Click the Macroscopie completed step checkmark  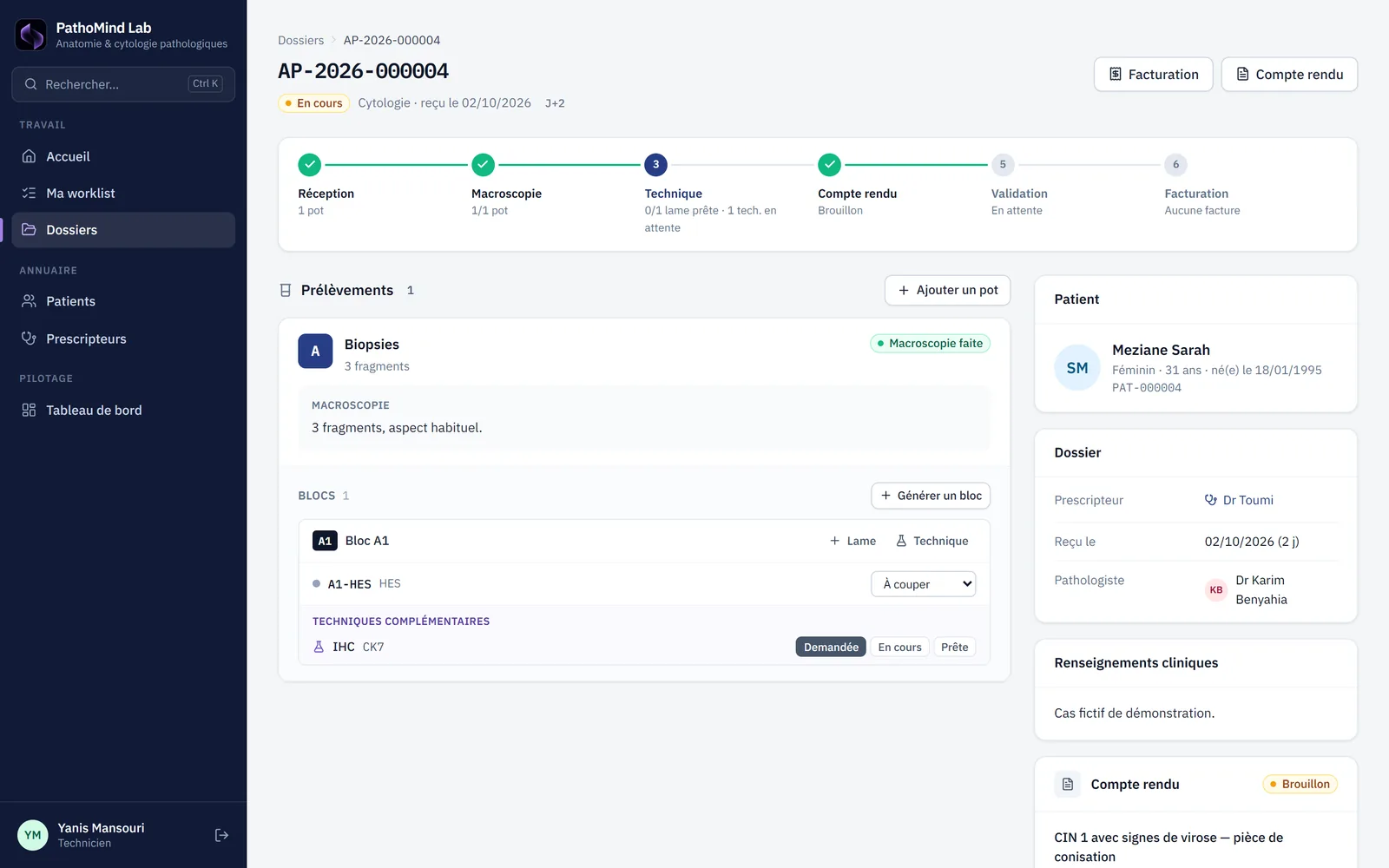(x=484, y=165)
